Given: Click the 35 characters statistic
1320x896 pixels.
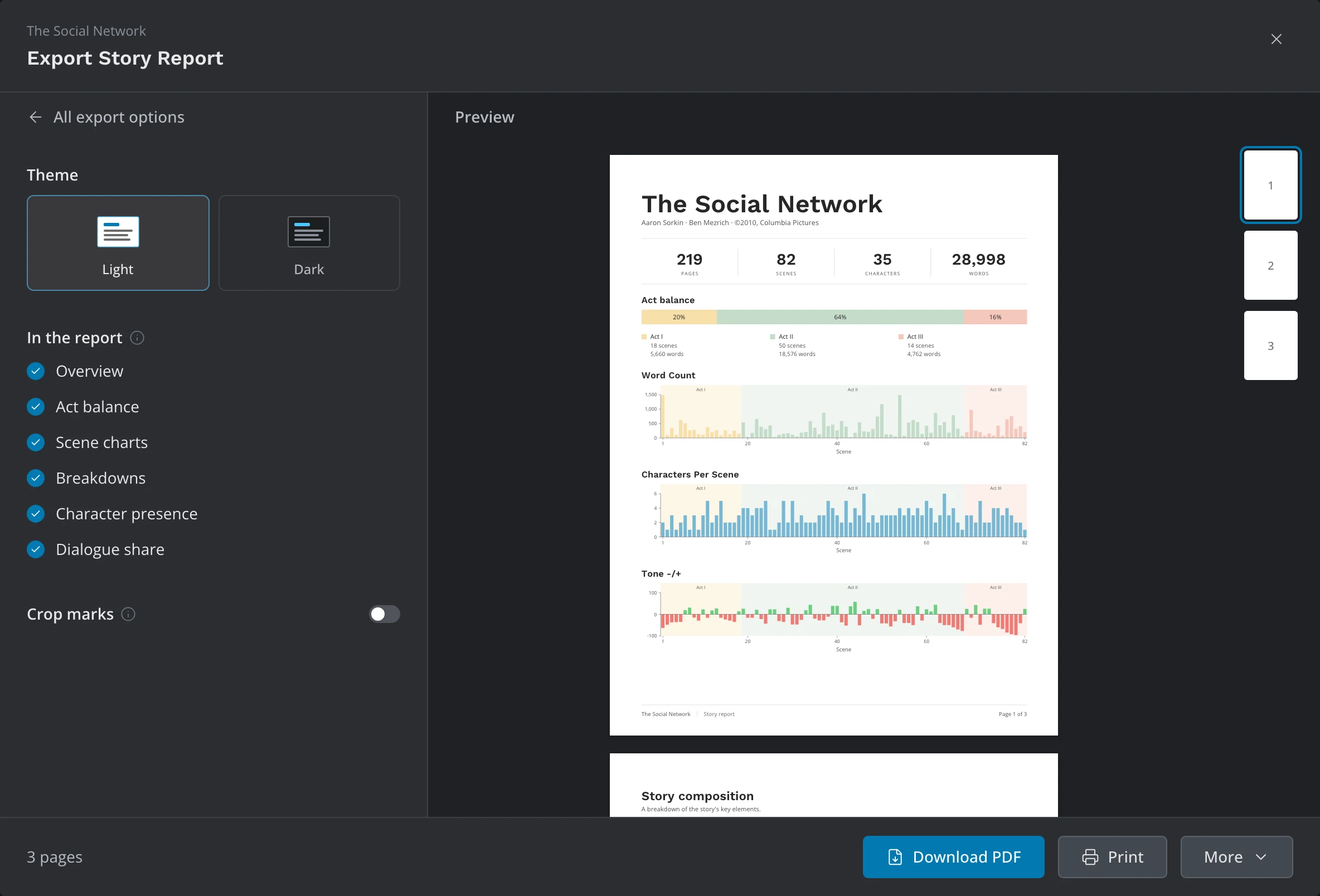Looking at the screenshot, I should click(x=882, y=264).
